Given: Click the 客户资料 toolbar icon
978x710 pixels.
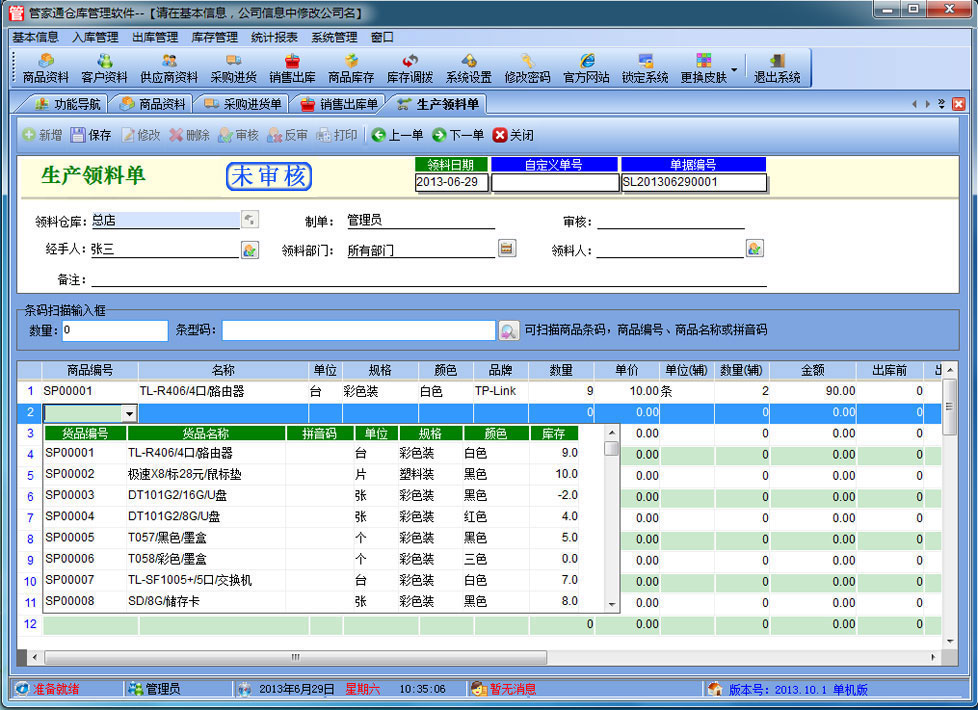Looking at the screenshot, I should coord(104,68).
